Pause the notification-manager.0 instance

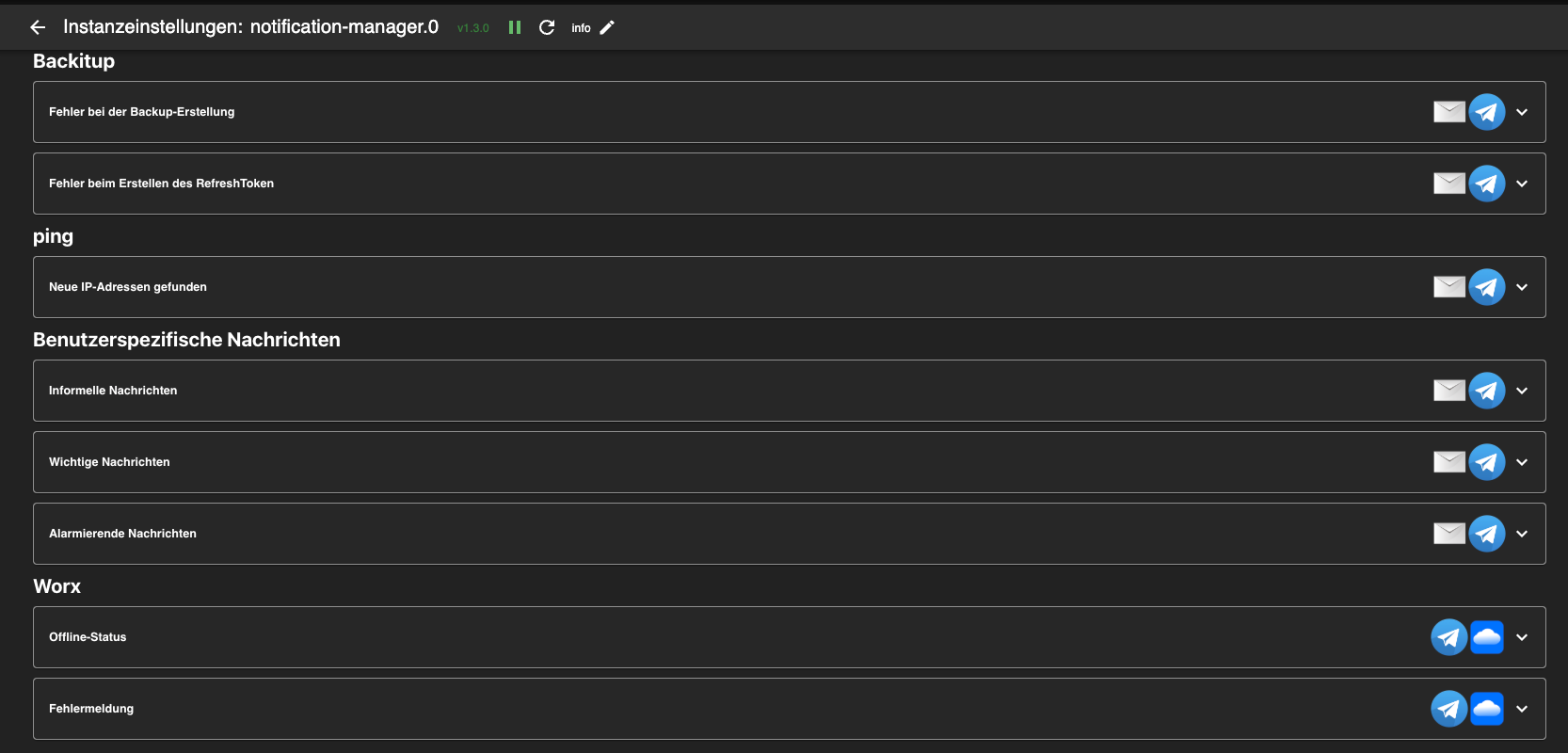click(515, 27)
